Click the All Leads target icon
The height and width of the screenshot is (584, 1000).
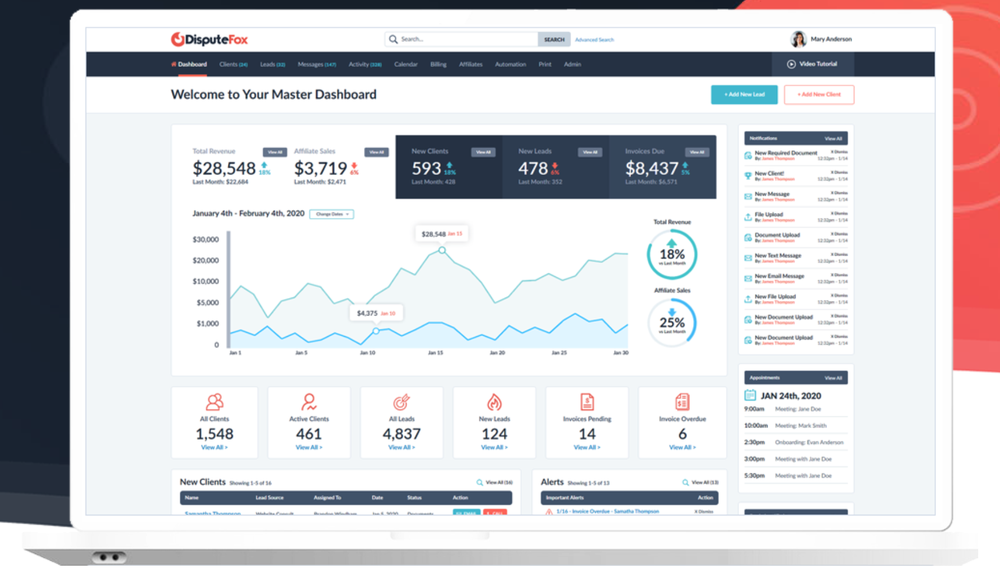tap(401, 402)
